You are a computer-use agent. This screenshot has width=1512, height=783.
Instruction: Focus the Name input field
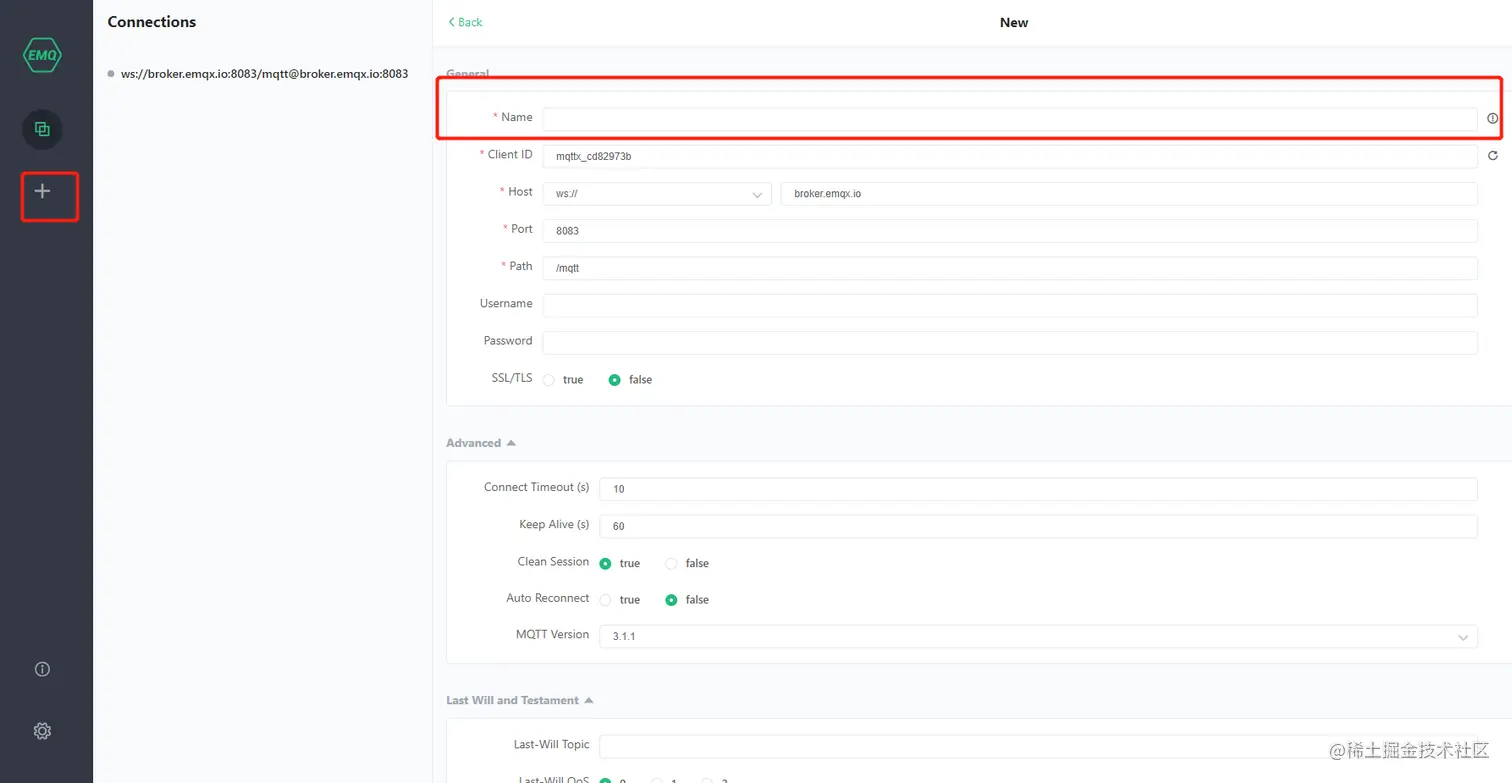tap(1010, 119)
